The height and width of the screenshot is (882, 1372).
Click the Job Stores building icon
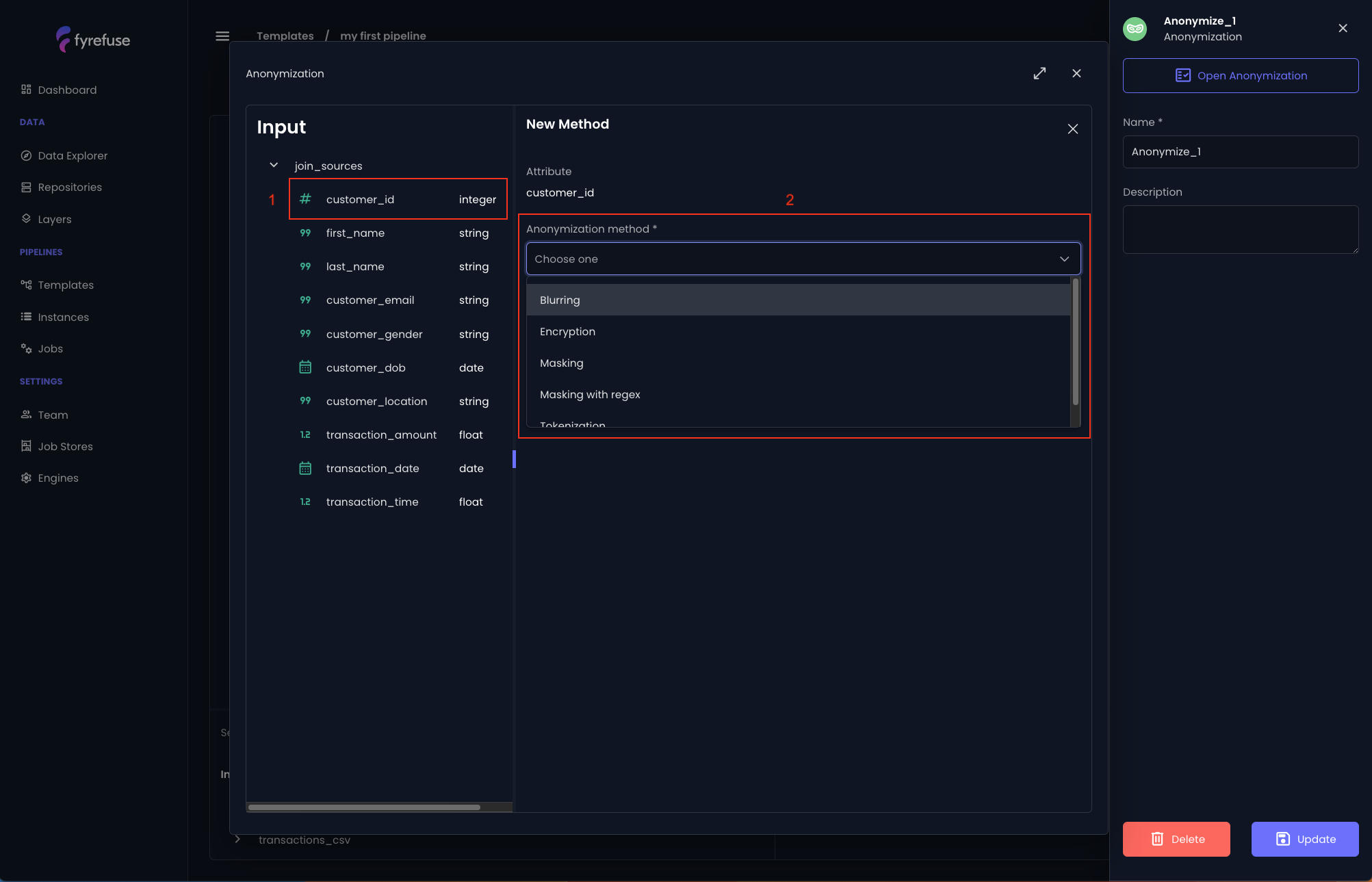(26, 446)
